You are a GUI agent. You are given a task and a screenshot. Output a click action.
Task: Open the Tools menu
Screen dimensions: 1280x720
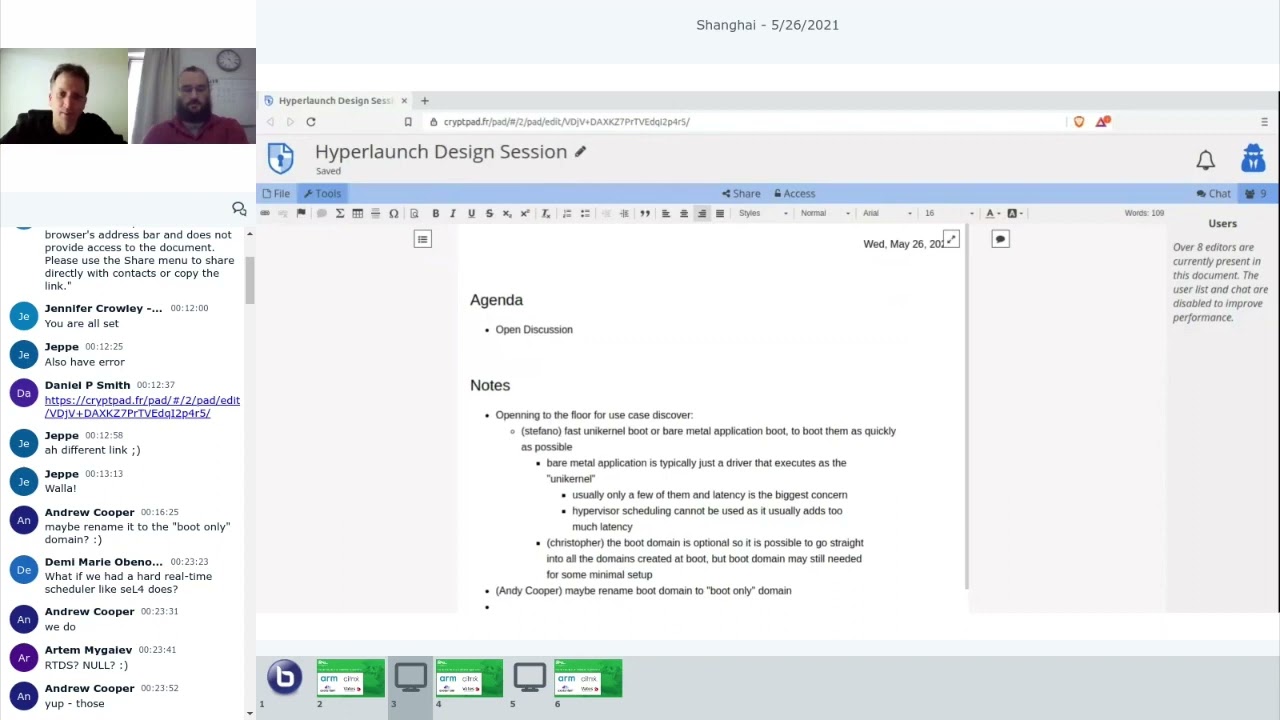[322, 194]
